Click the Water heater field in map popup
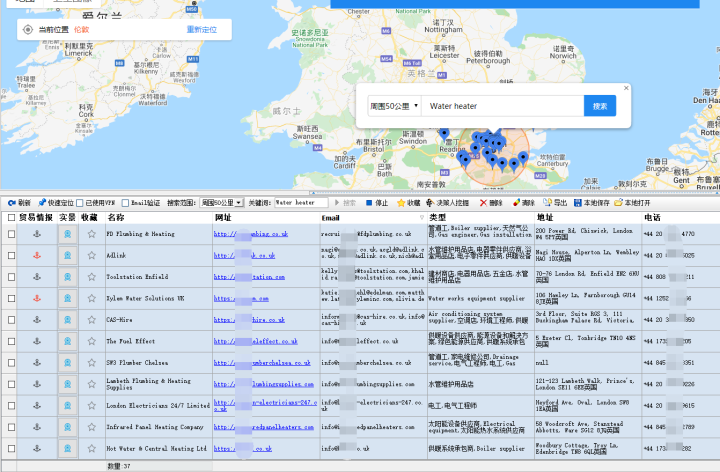This screenshot has width=720, height=472. 503,106
